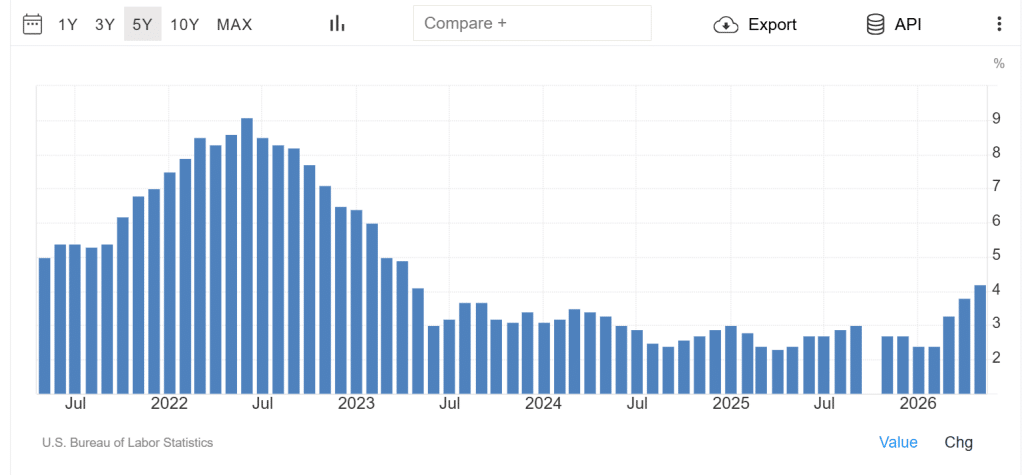The width and height of the screenshot is (1024, 475).
Task: Switch to the MAX time range
Action: [234, 25]
